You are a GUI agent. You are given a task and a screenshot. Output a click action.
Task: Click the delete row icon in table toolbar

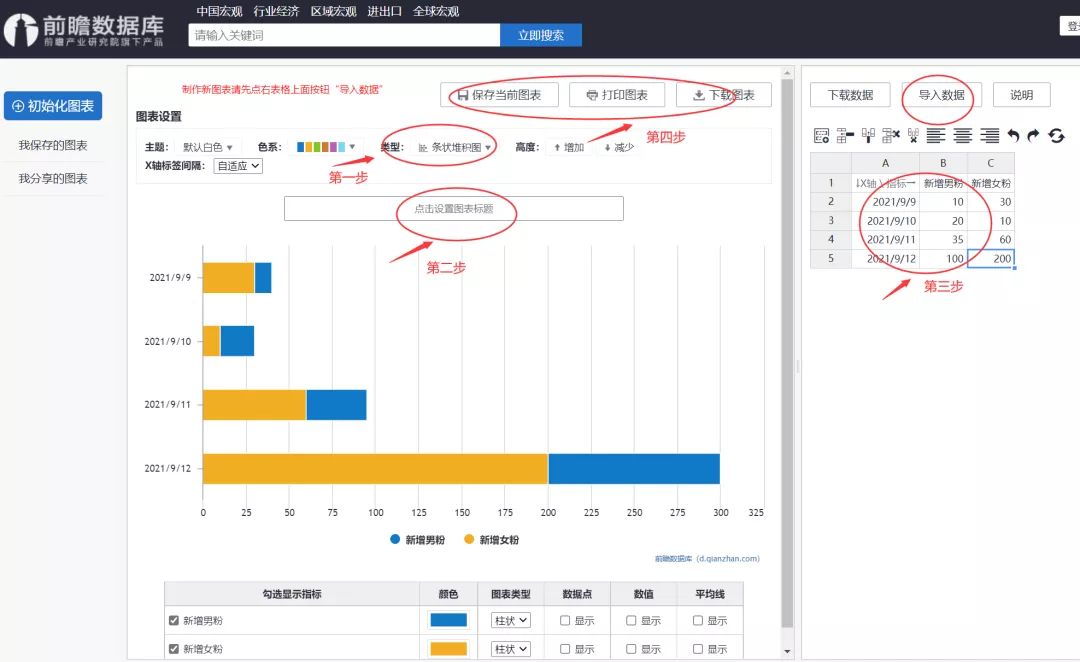(891, 136)
